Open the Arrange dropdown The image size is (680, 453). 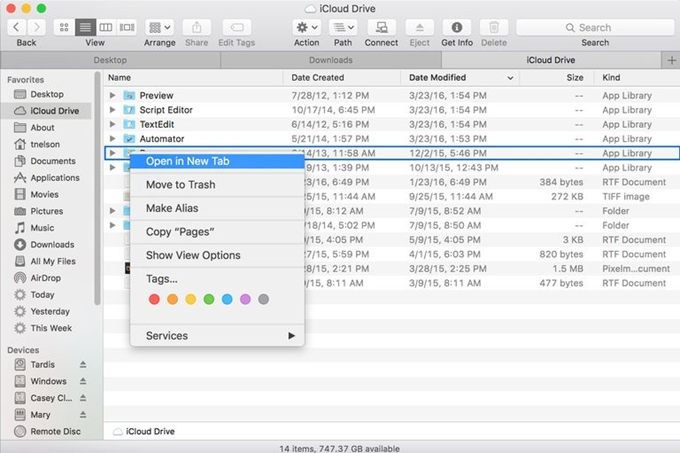coord(160,27)
